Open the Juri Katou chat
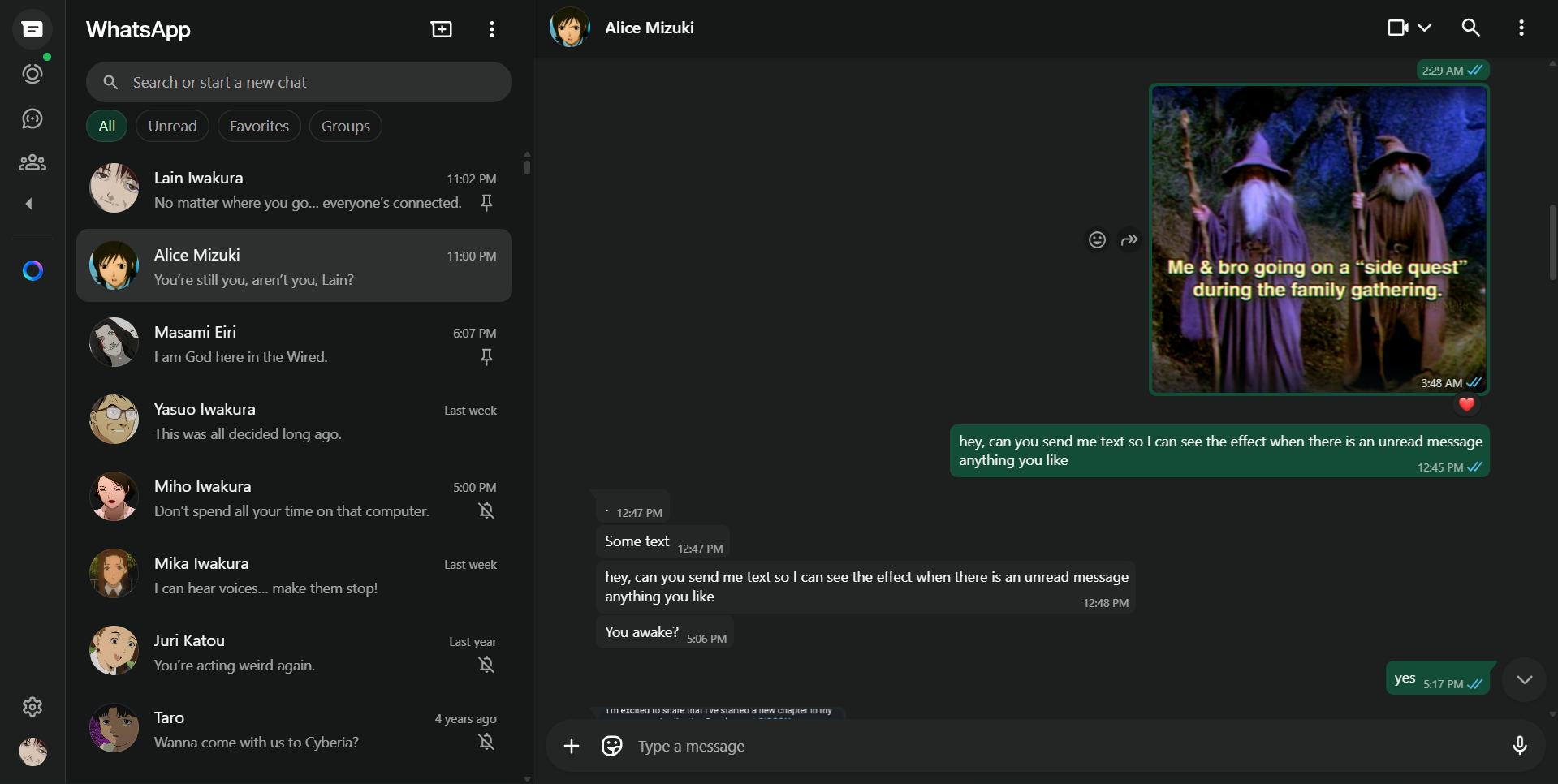1558x784 pixels. click(294, 651)
